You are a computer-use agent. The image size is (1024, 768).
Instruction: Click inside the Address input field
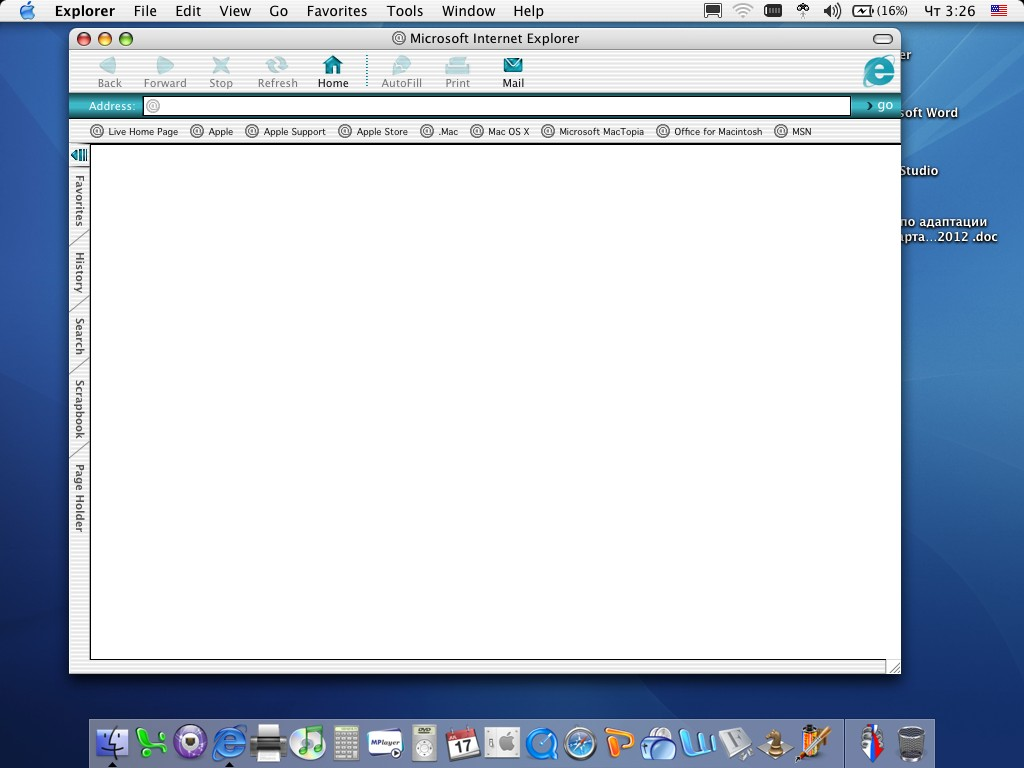click(497, 106)
